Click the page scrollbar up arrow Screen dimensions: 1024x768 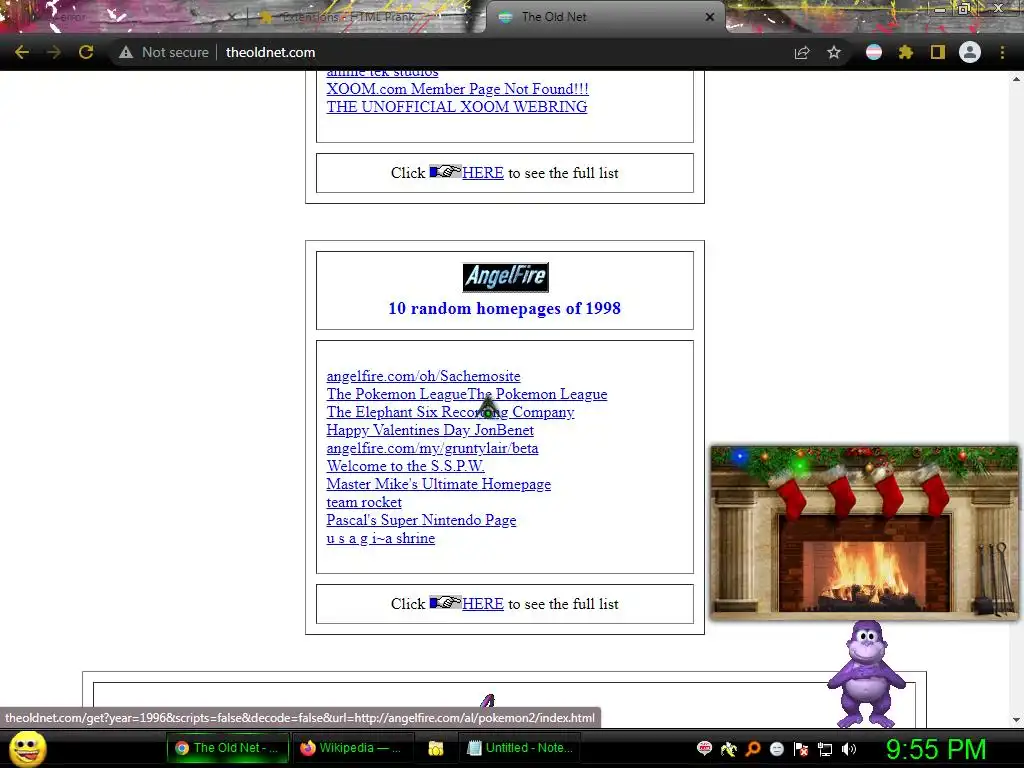1016,79
